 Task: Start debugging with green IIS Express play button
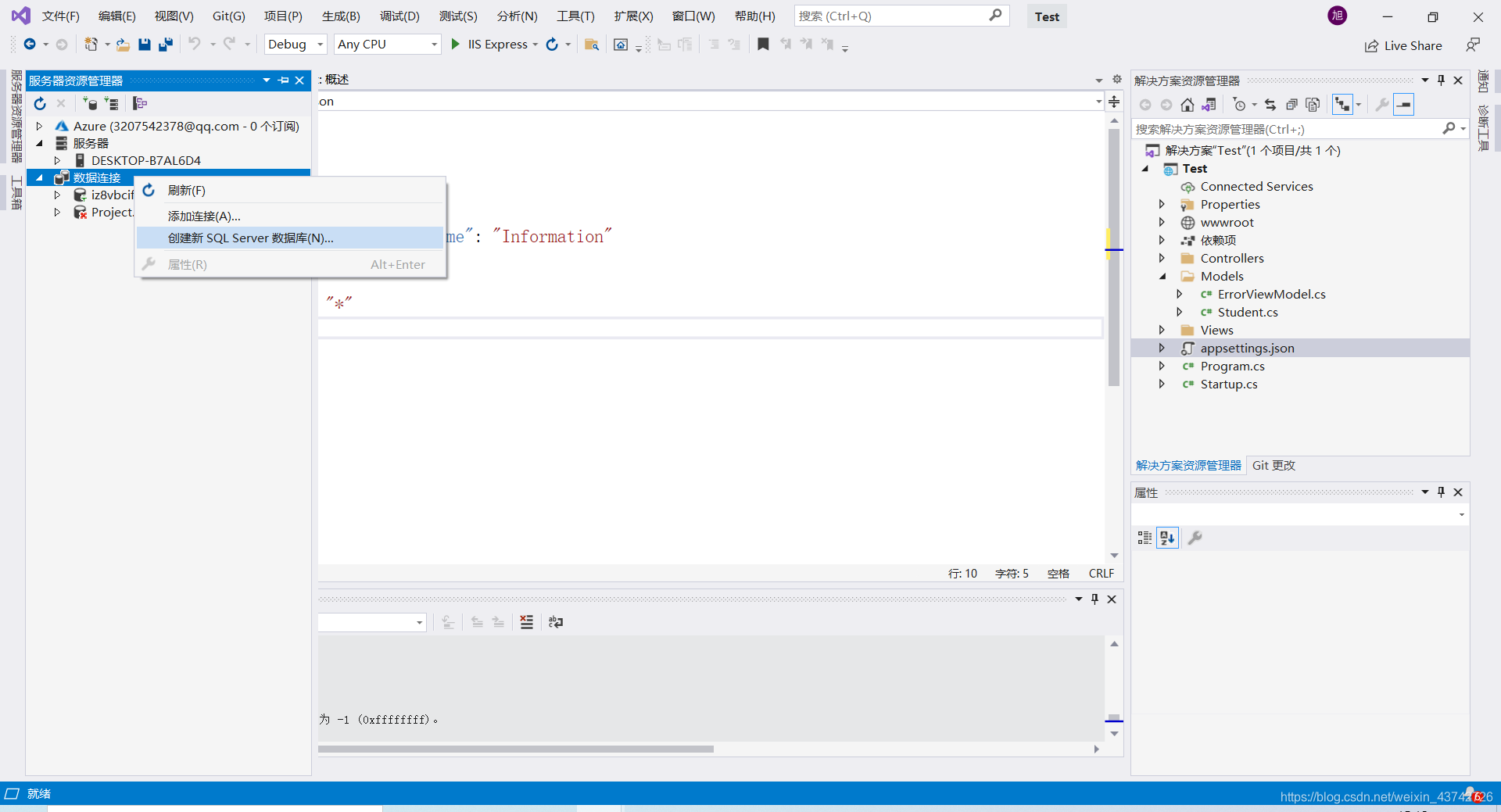coord(456,45)
